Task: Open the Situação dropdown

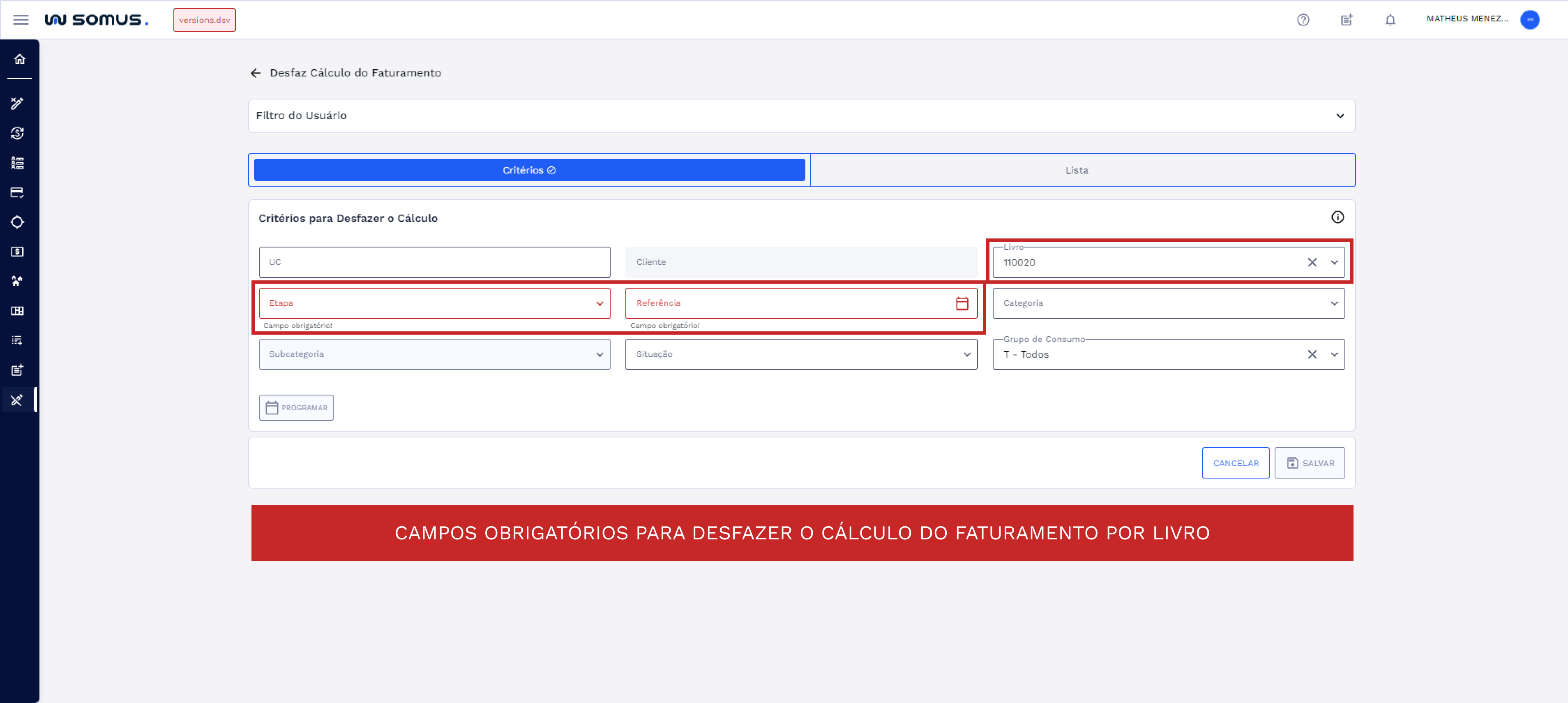Action: pos(967,354)
